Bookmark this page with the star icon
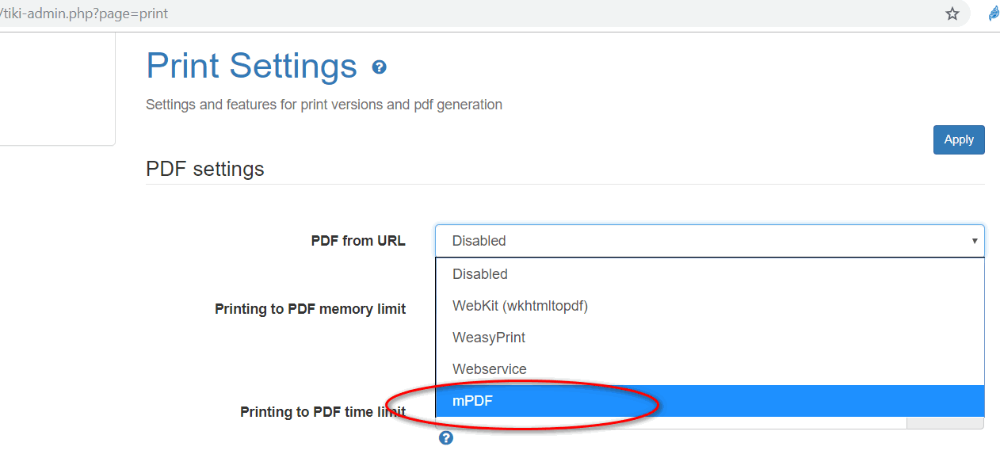The image size is (1000, 463). click(952, 13)
